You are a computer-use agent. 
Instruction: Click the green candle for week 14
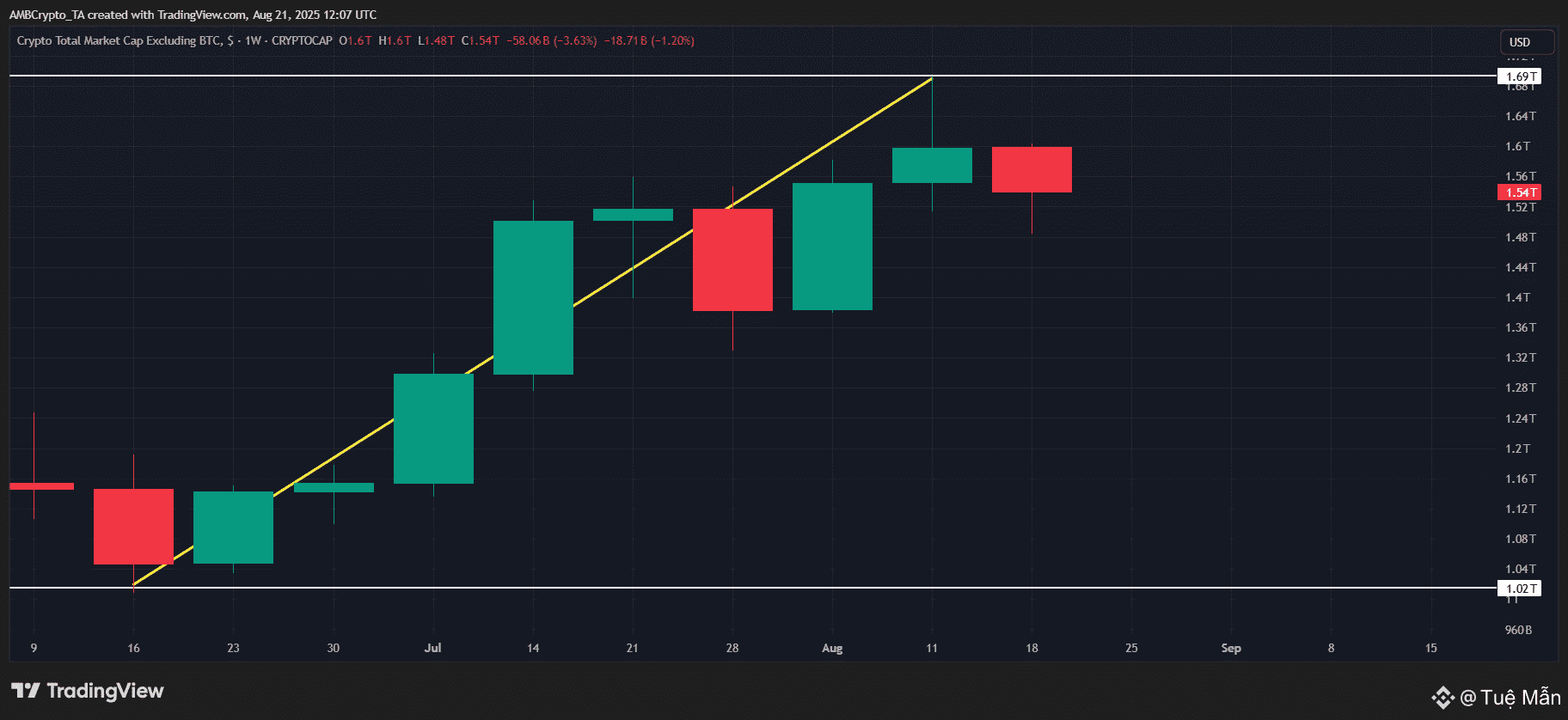533,297
